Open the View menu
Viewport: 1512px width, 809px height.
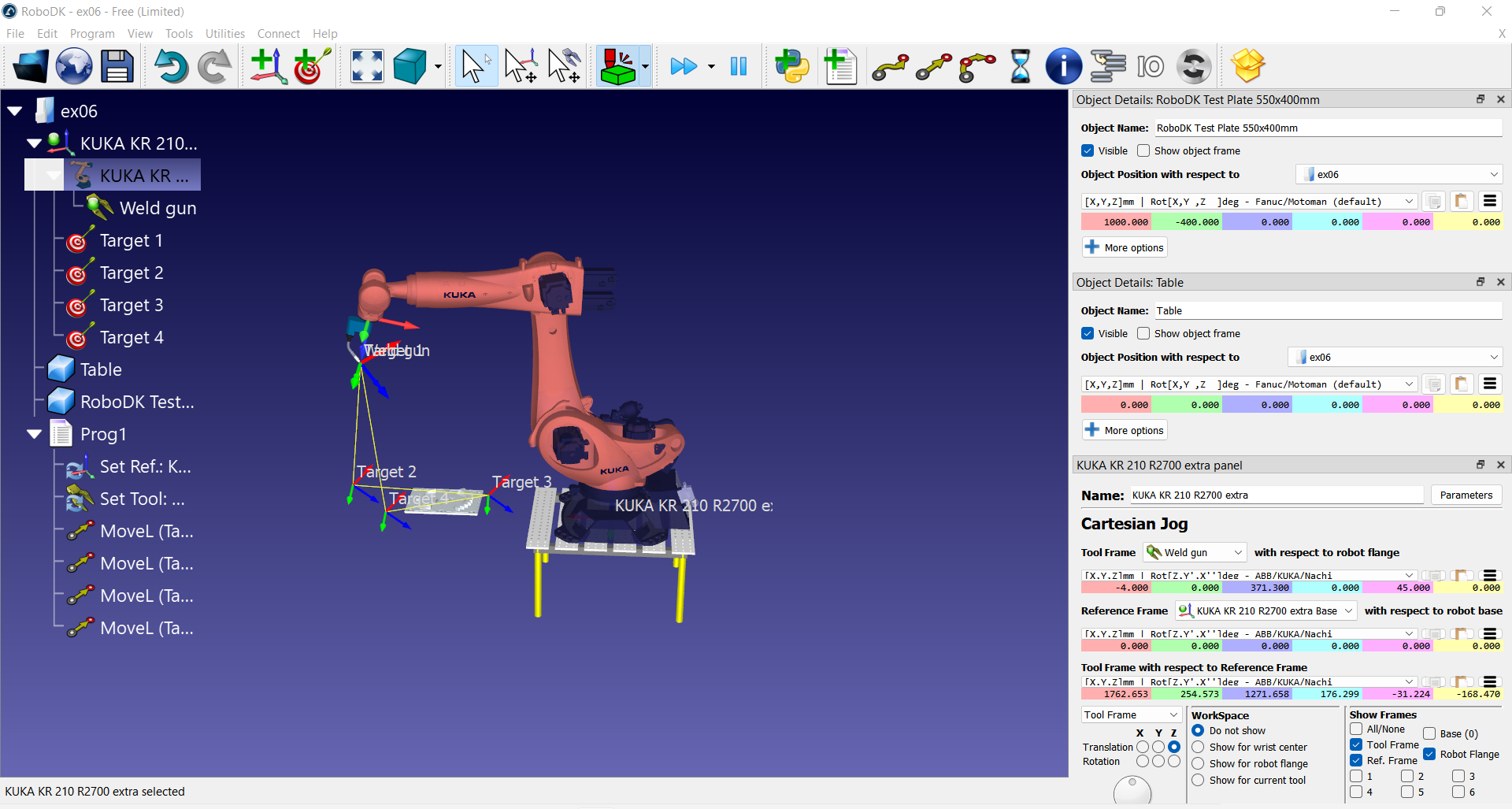coord(140,33)
